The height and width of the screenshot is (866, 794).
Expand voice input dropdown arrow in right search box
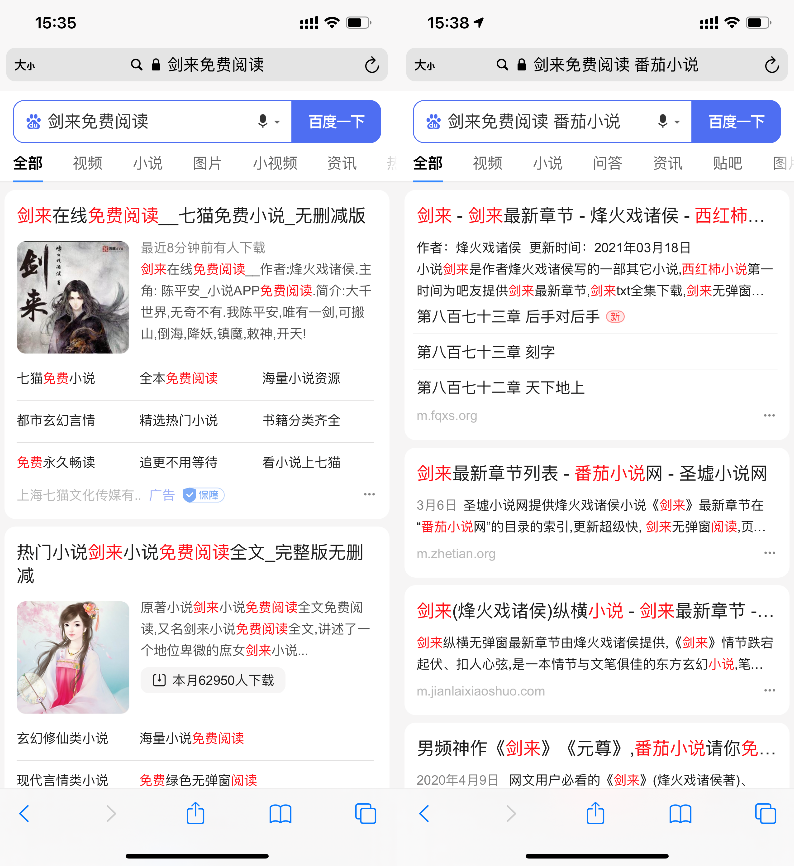(x=677, y=122)
